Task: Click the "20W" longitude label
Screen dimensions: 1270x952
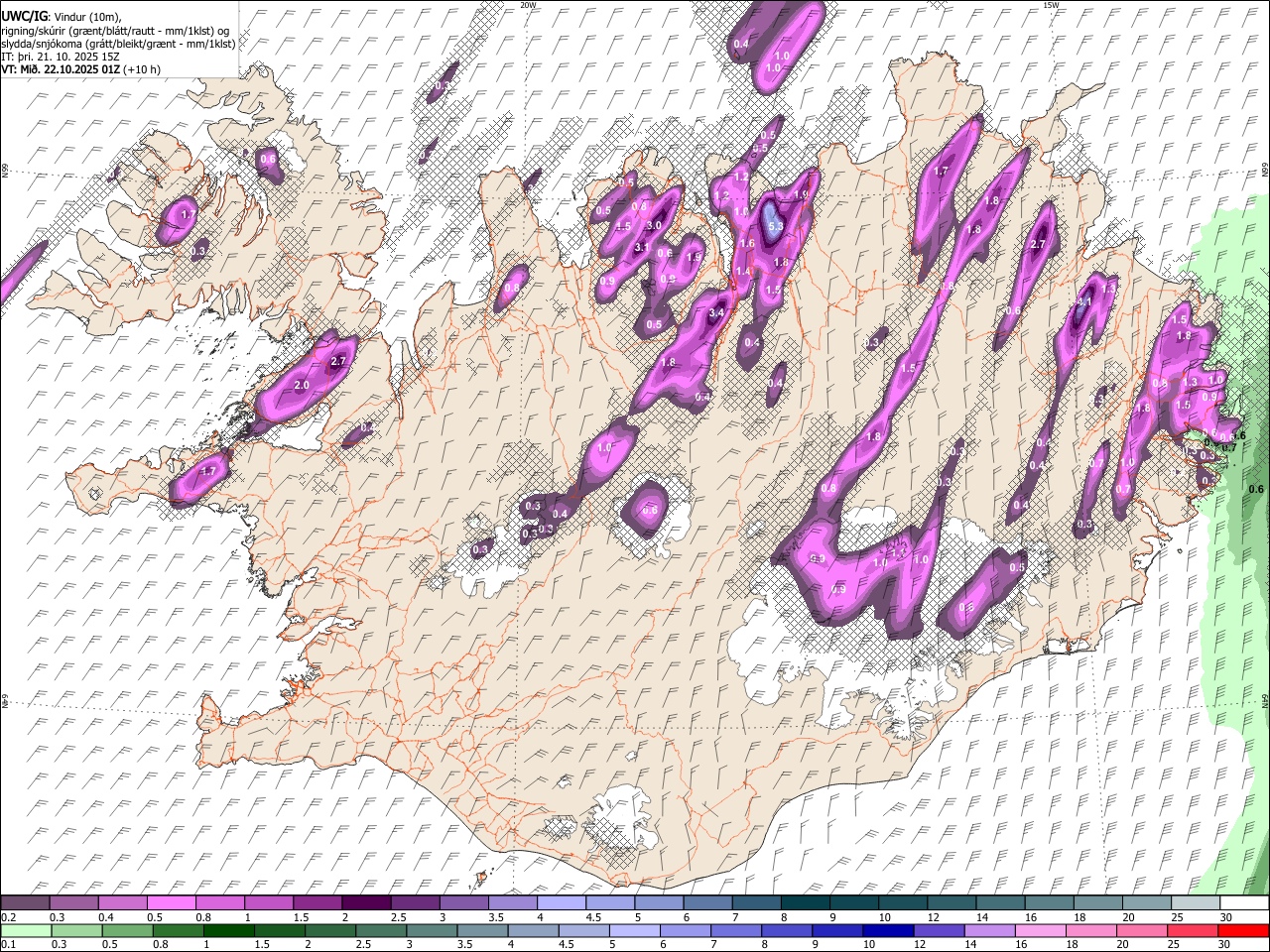Action: [x=528, y=5]
